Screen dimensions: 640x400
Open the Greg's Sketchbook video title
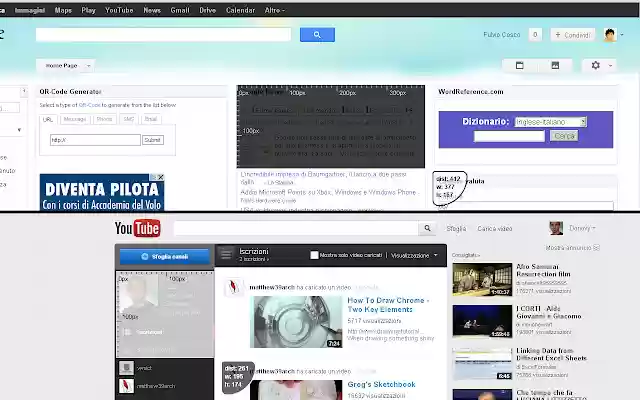[x=381, y=384]
